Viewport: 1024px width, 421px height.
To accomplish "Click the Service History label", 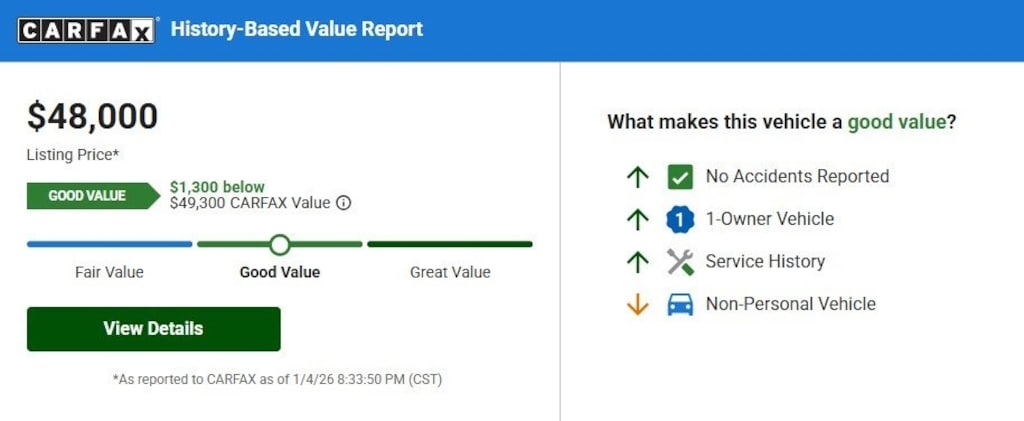I will click(765, 262).
